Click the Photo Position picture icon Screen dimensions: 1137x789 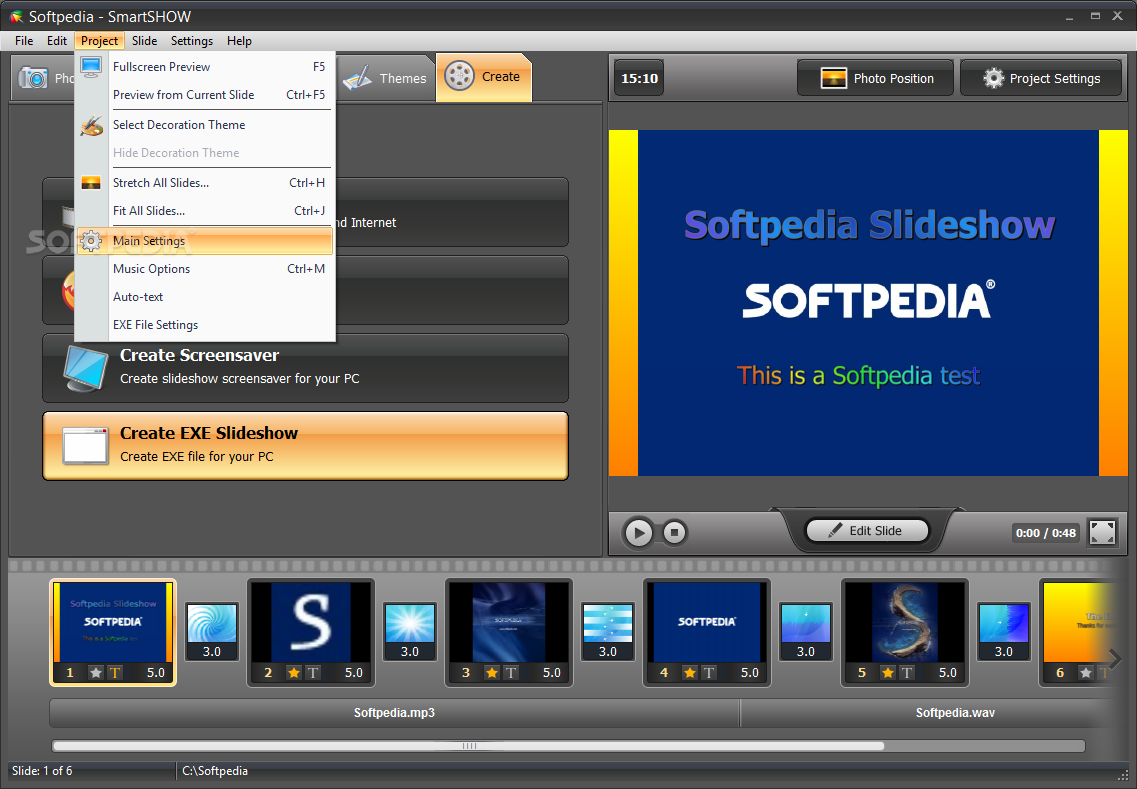coord(833,78)
